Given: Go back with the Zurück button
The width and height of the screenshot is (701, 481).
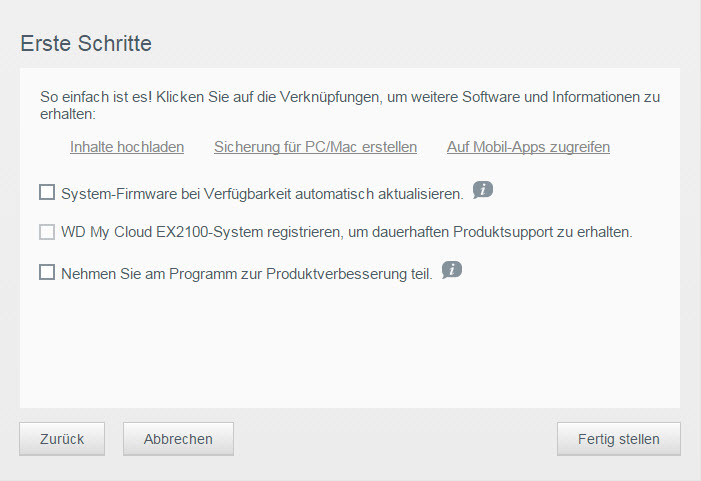Looking at the screenshot, I should pos(62,439).
